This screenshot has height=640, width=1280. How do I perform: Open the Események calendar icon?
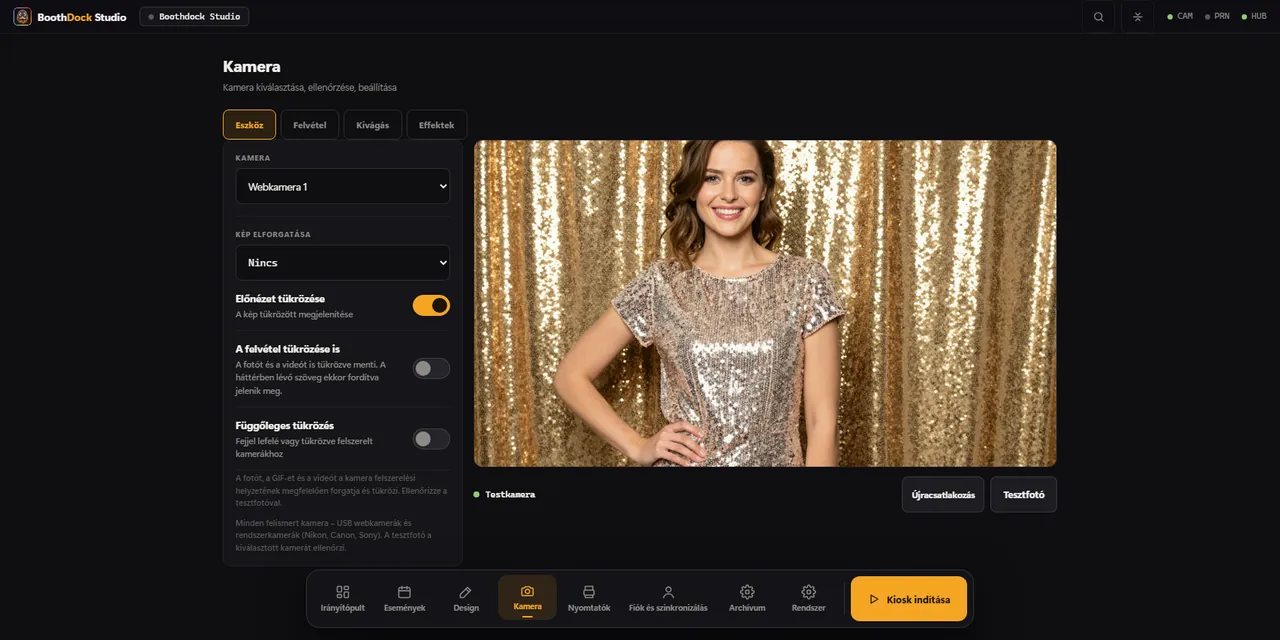[404, 591]
